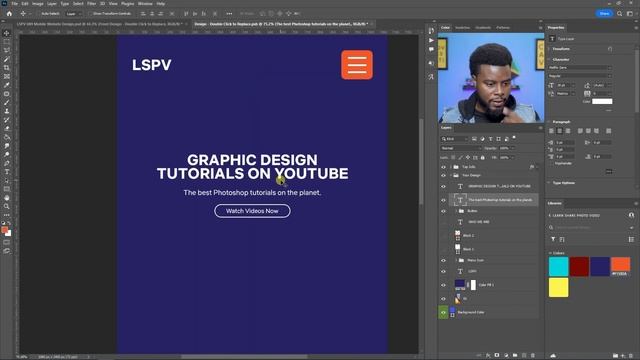The width and height of the screenshot is (640, 360).
Task: Click the new layer icon at Layers panel bottom
Action: coord(524,355)
